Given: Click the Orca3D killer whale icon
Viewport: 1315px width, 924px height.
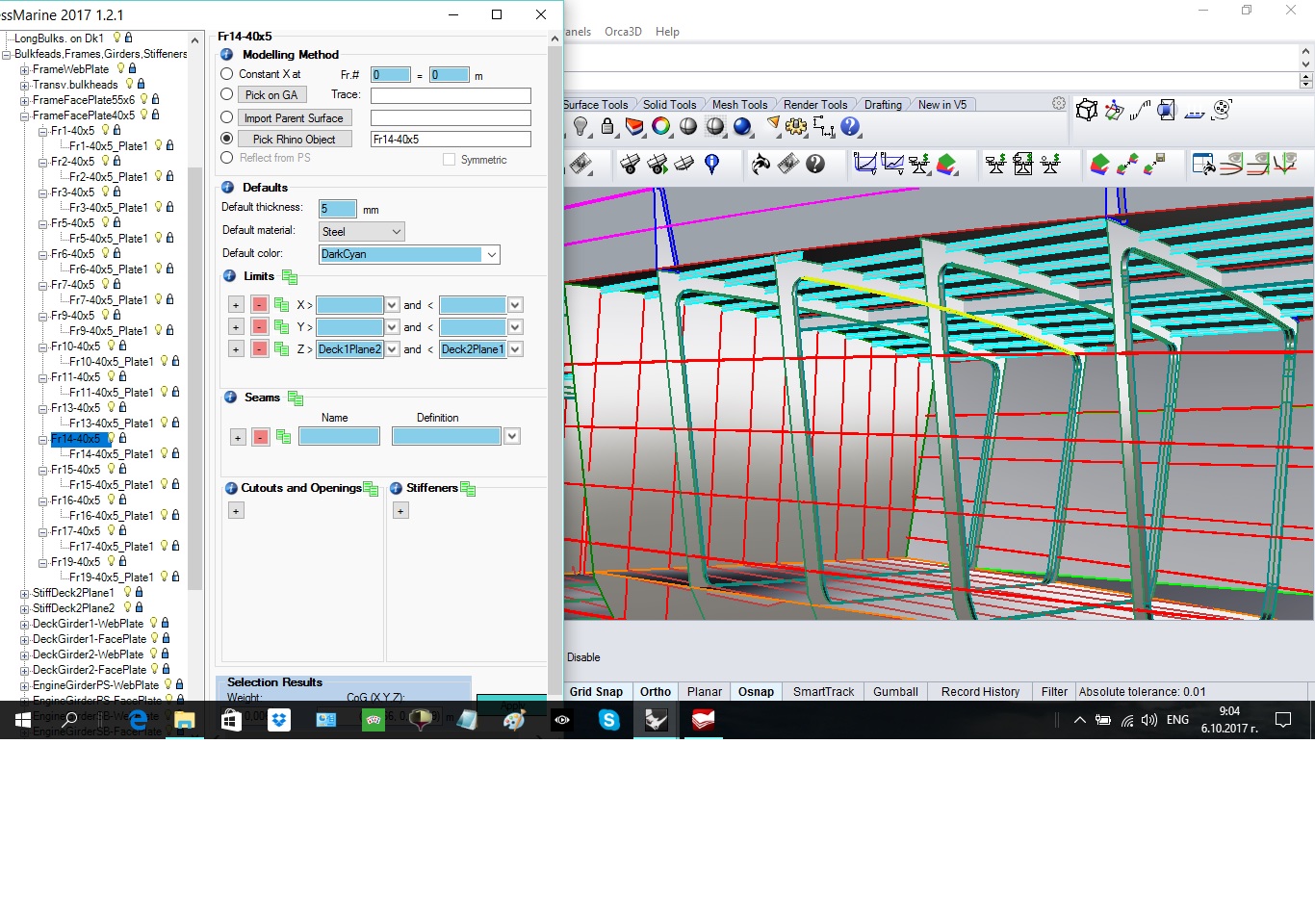Looking at the screenshot, I should coord(761,165).
